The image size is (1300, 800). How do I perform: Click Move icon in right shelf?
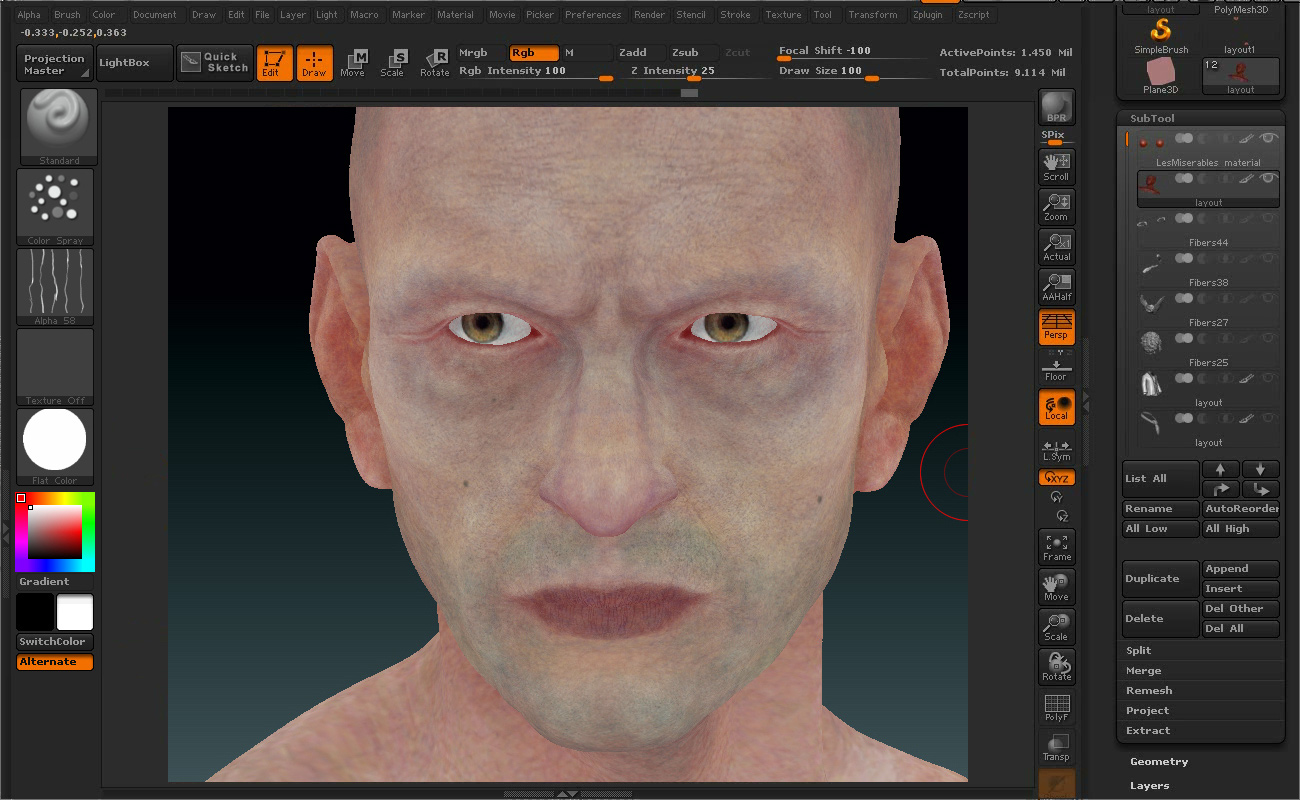click(x=1057, y=587)
